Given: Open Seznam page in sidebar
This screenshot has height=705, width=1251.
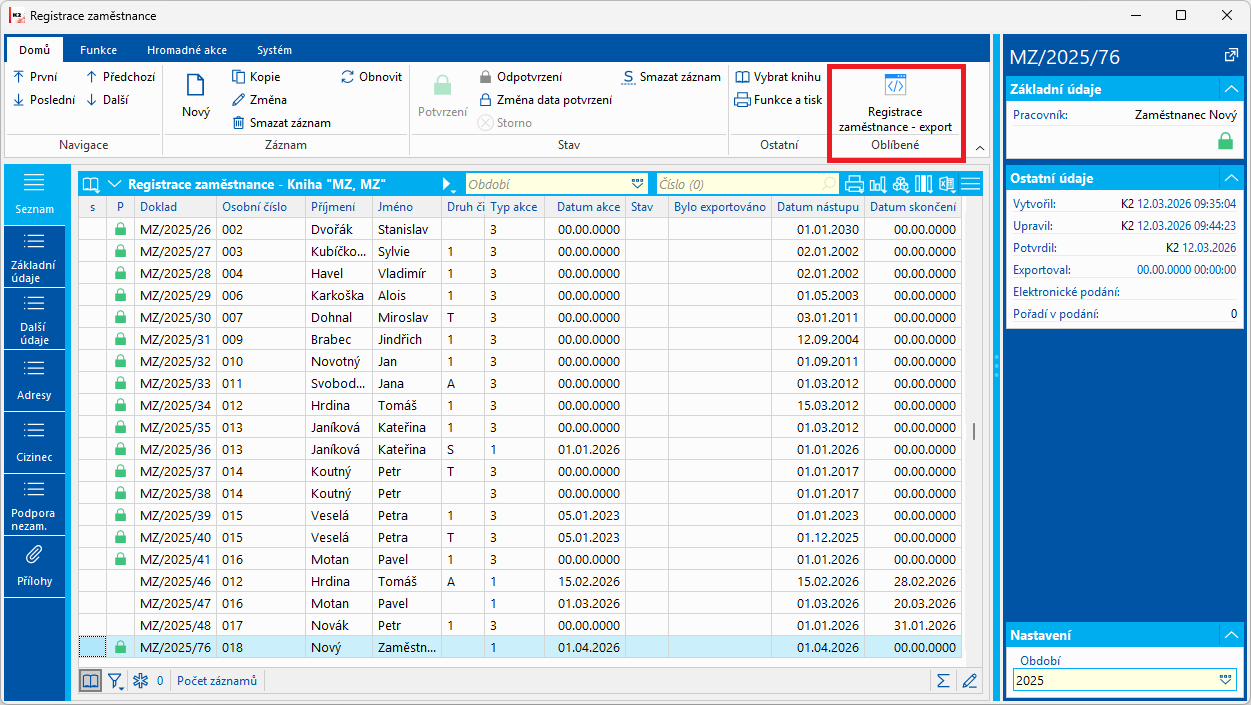Looking at the screenshot, I should coord(34,194).
